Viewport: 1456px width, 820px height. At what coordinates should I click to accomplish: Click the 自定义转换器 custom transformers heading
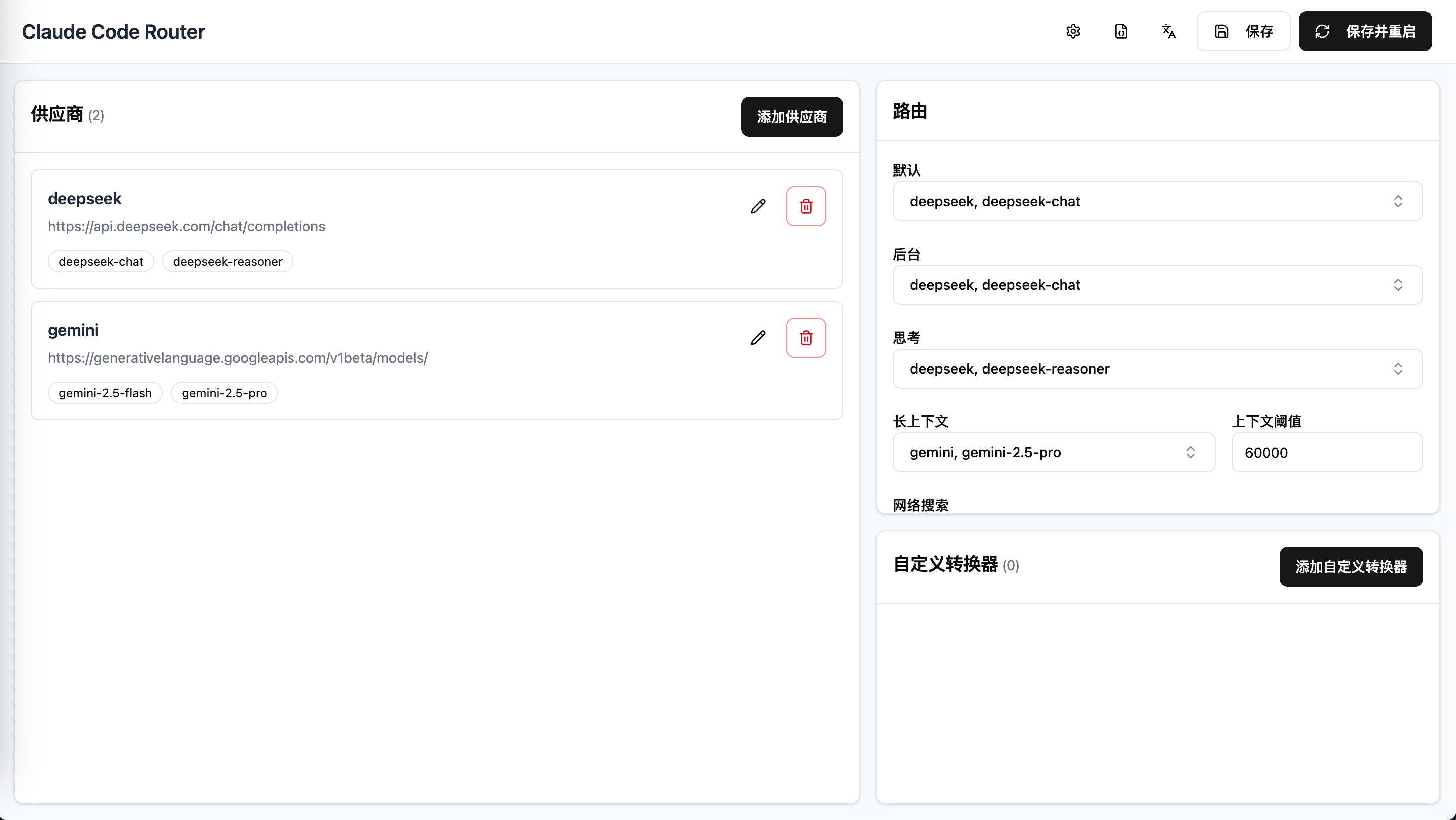tap(945, 564)
